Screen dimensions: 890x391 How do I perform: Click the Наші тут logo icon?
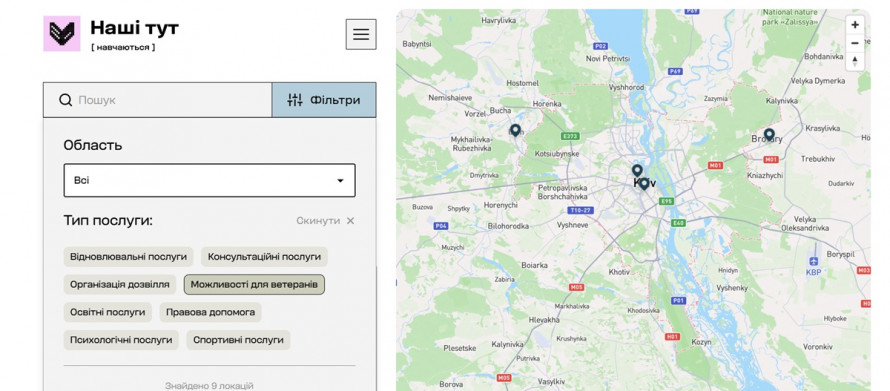click(x=62, y=33)
